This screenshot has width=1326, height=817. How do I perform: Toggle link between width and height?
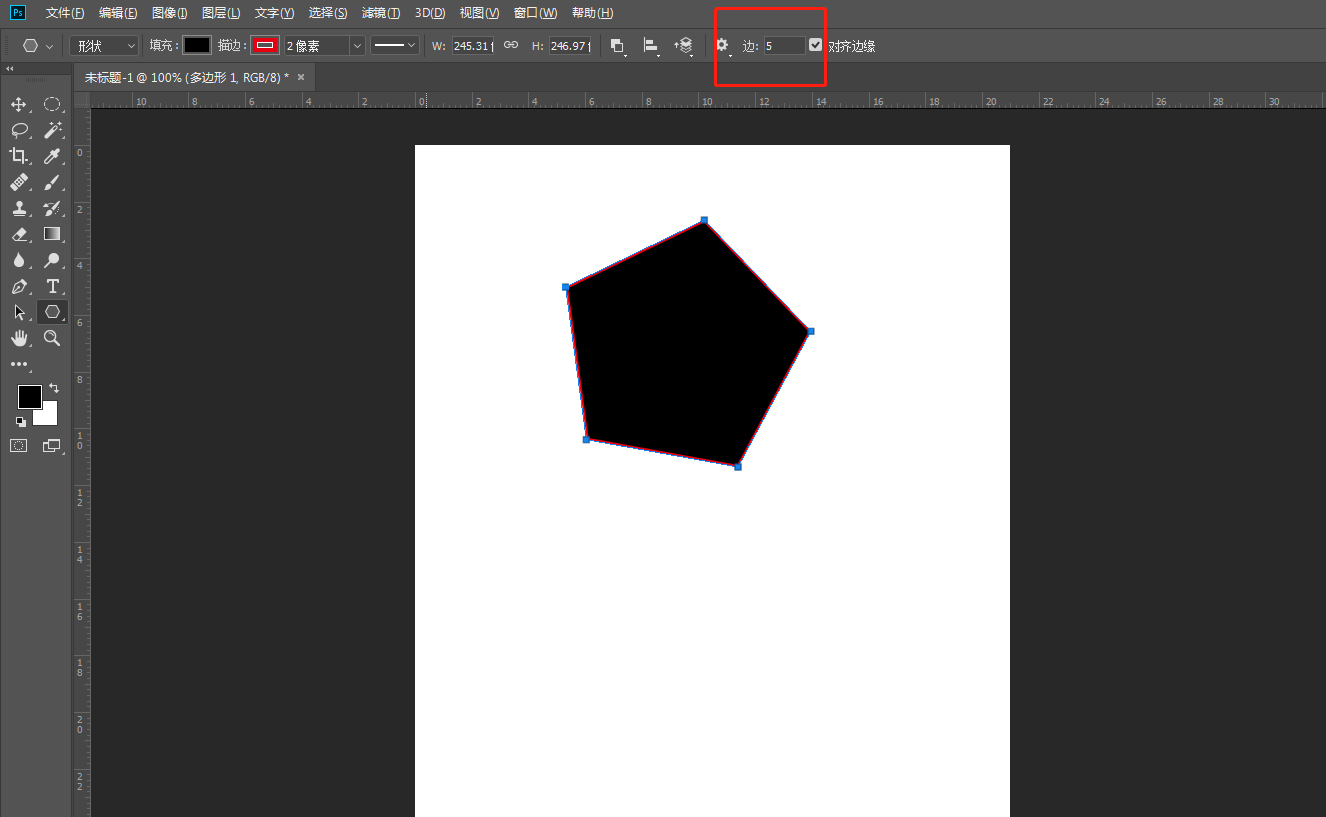click(x=511, y=45)
